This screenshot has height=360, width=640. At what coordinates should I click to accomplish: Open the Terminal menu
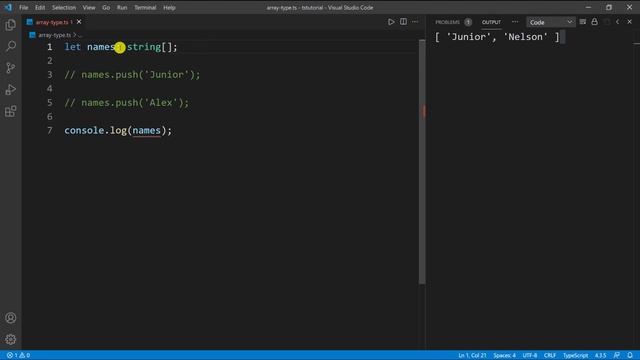pyautogui.click(x=145, y=7)
